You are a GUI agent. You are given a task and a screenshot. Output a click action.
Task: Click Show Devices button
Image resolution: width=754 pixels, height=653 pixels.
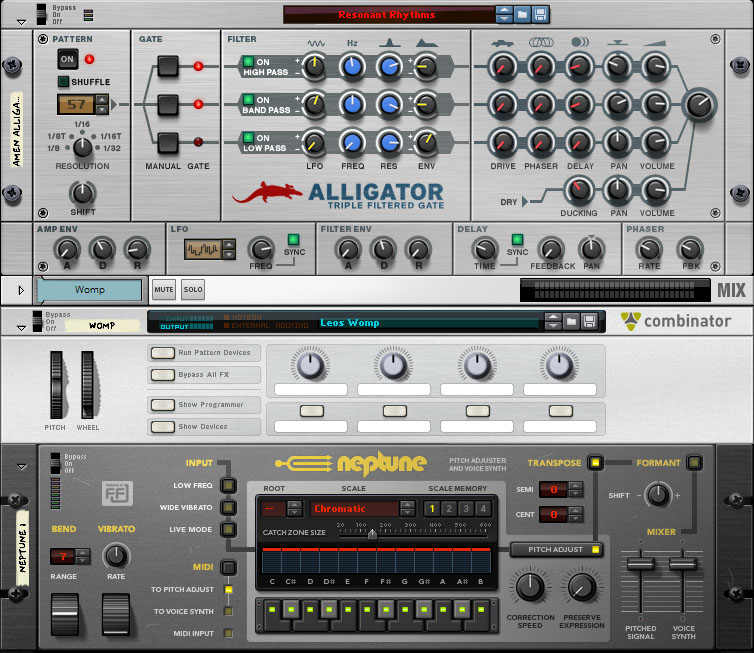point(163,427)
